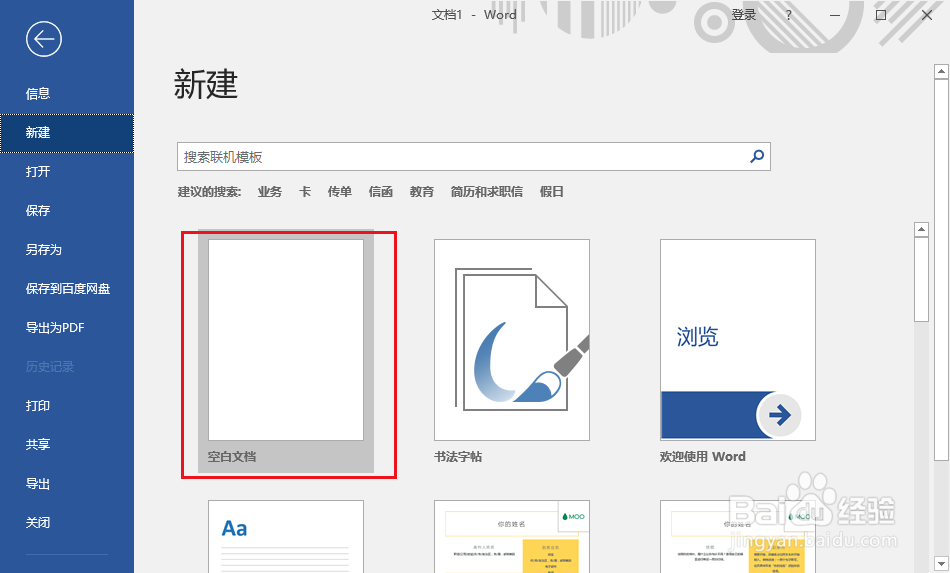950x573 pixels.
Task: Click the 欢迎使用 Word label text
Action: coord(703,457)
